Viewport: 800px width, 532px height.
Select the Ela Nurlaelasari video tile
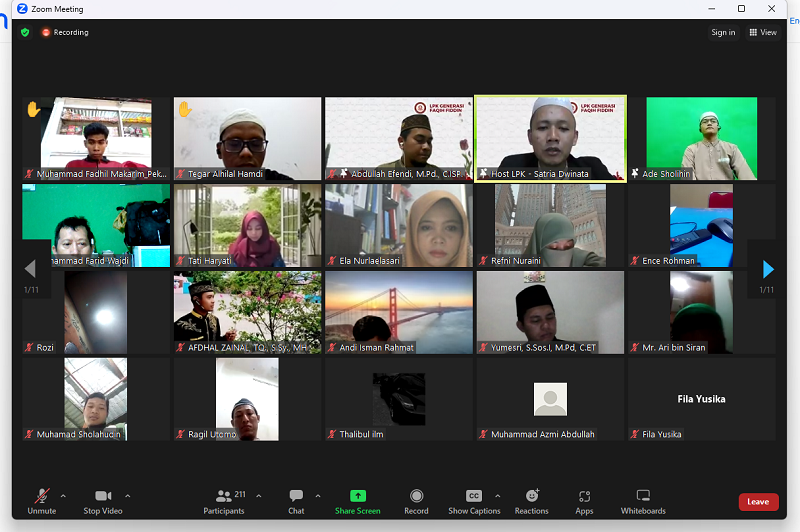click(399, 225)
